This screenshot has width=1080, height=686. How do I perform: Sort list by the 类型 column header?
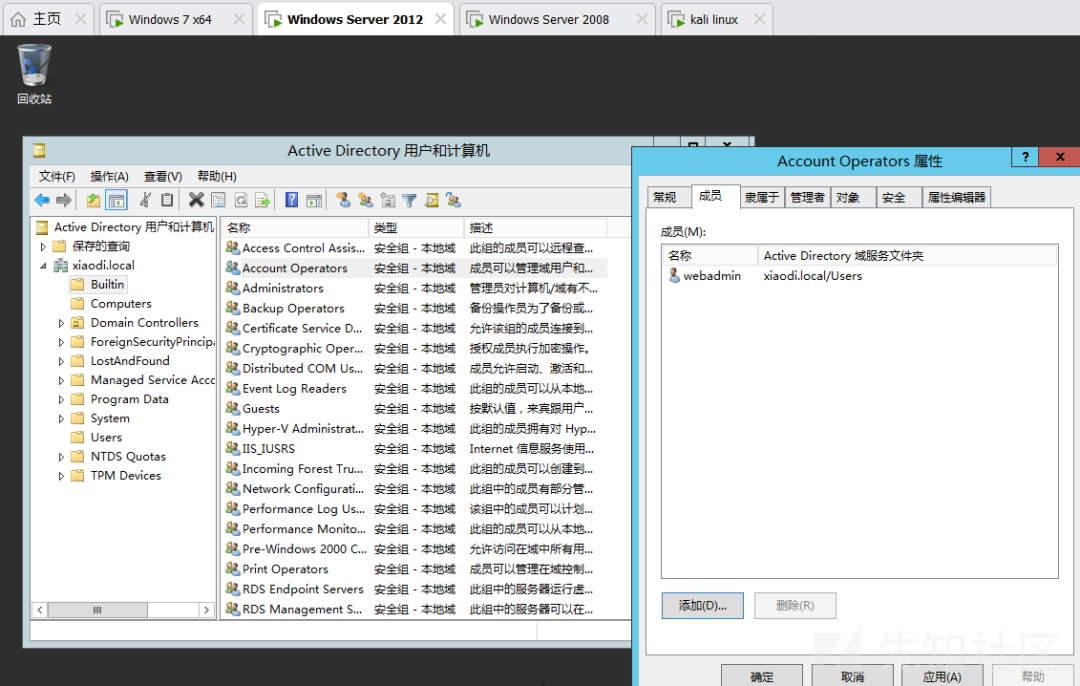point(416,228)
